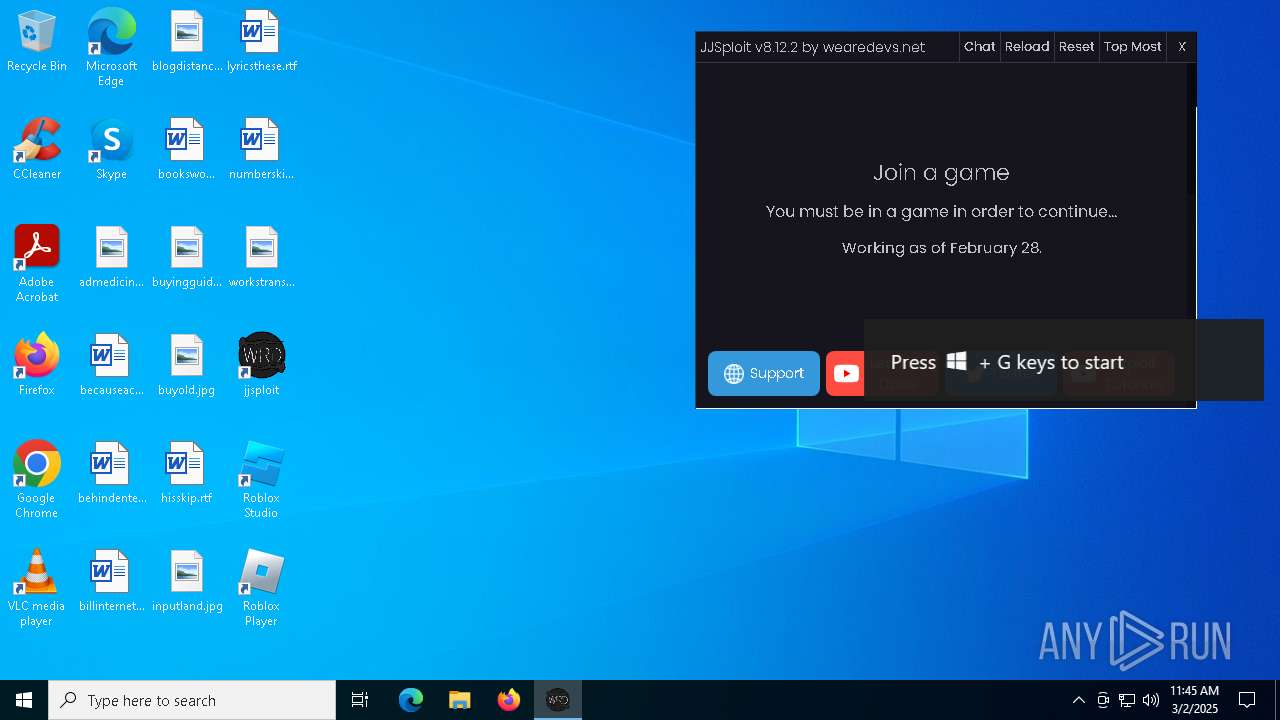Open the Windows Start menu
This screenshot has height=720, width=1280.
tap(24, 700)
